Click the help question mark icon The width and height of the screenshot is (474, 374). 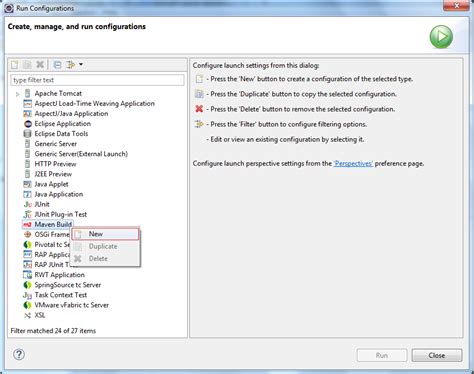(x=19, y=354)
